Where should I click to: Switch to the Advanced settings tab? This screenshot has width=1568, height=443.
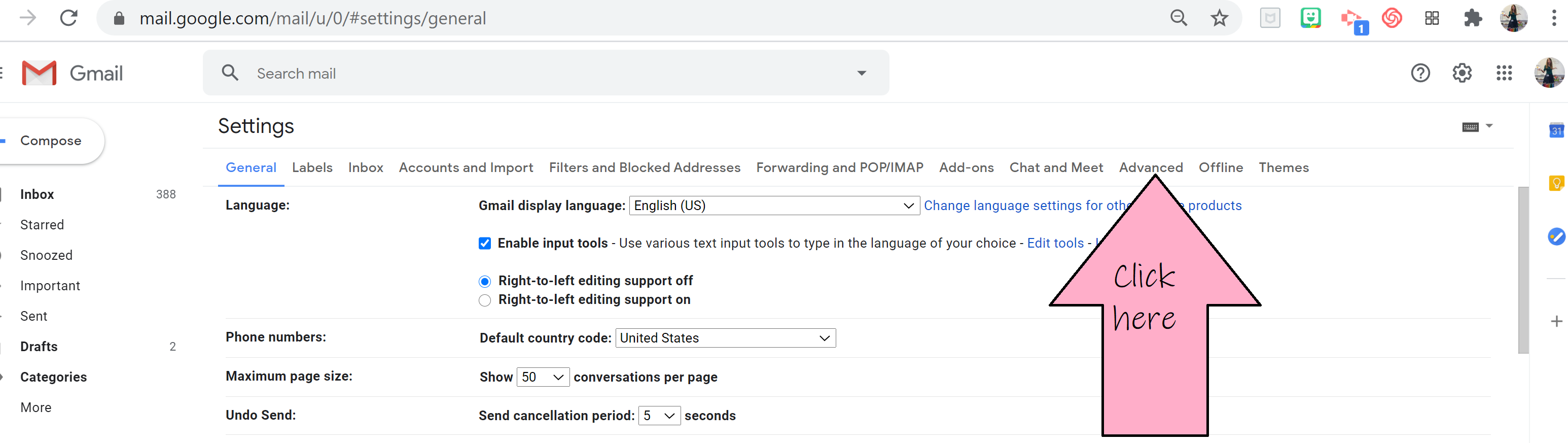tap(1151, 167)
